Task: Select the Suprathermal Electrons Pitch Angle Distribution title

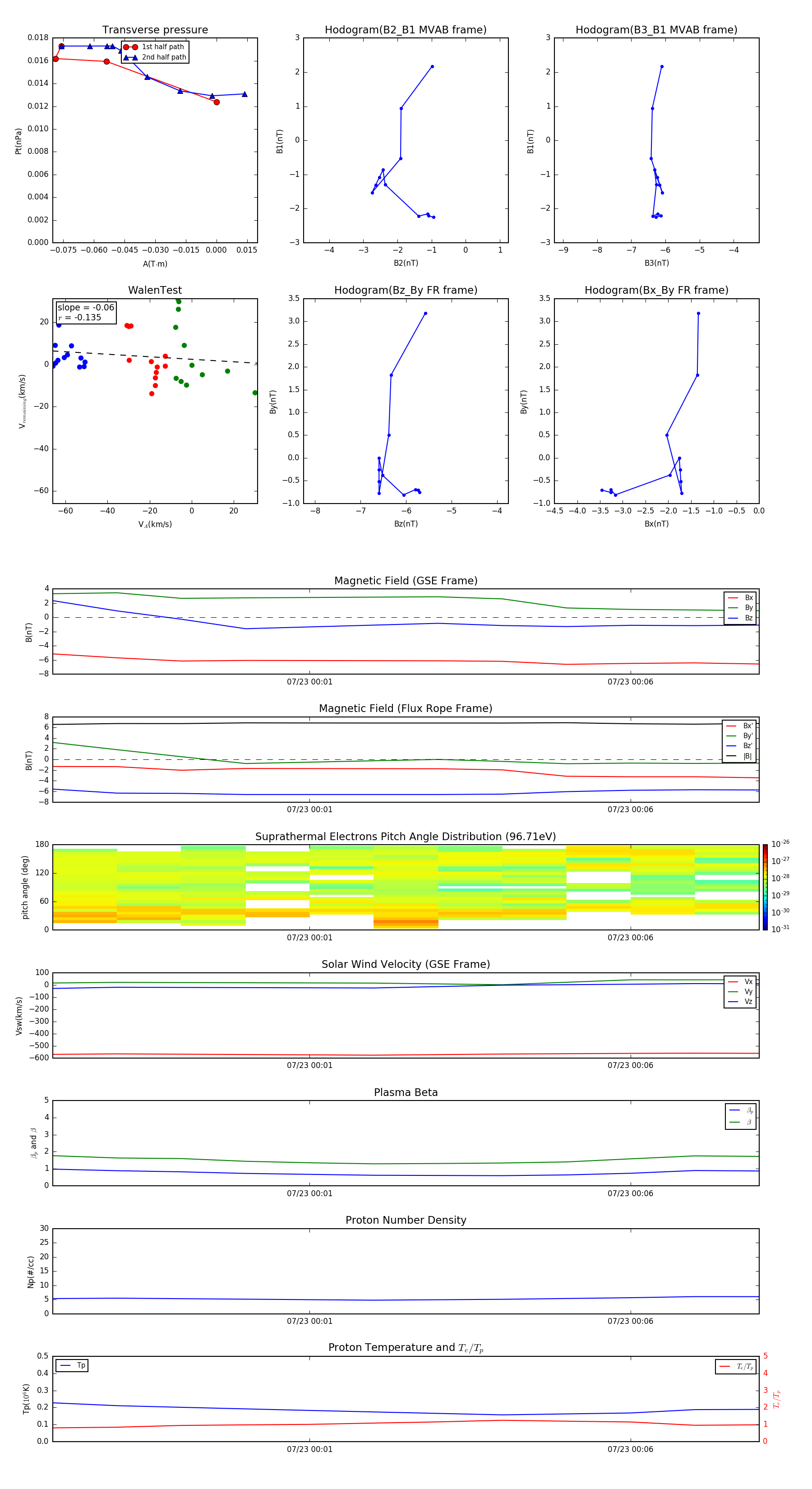Action: [x=406, y=837]
